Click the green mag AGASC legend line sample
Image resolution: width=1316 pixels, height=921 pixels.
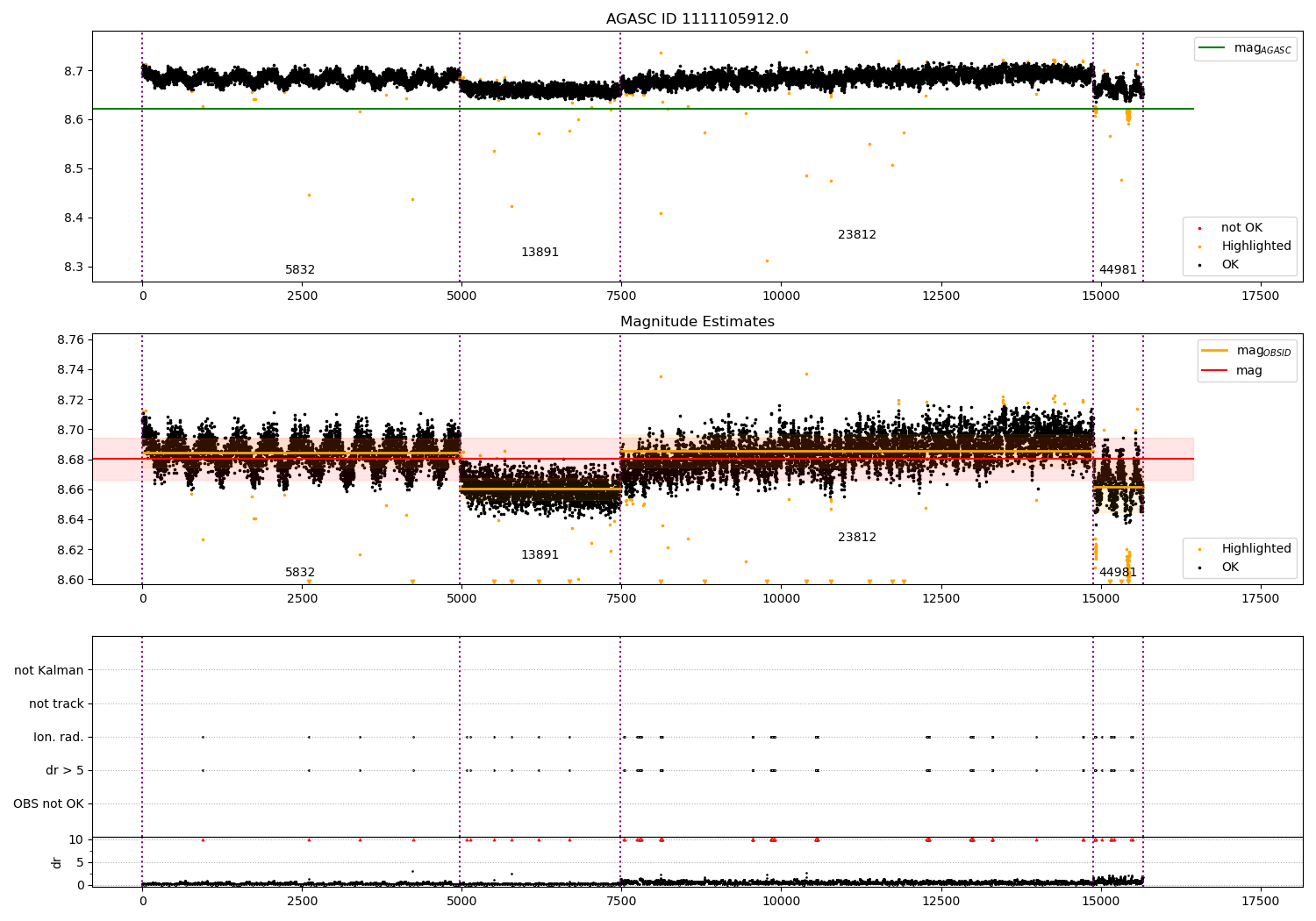click(1212, 48)
